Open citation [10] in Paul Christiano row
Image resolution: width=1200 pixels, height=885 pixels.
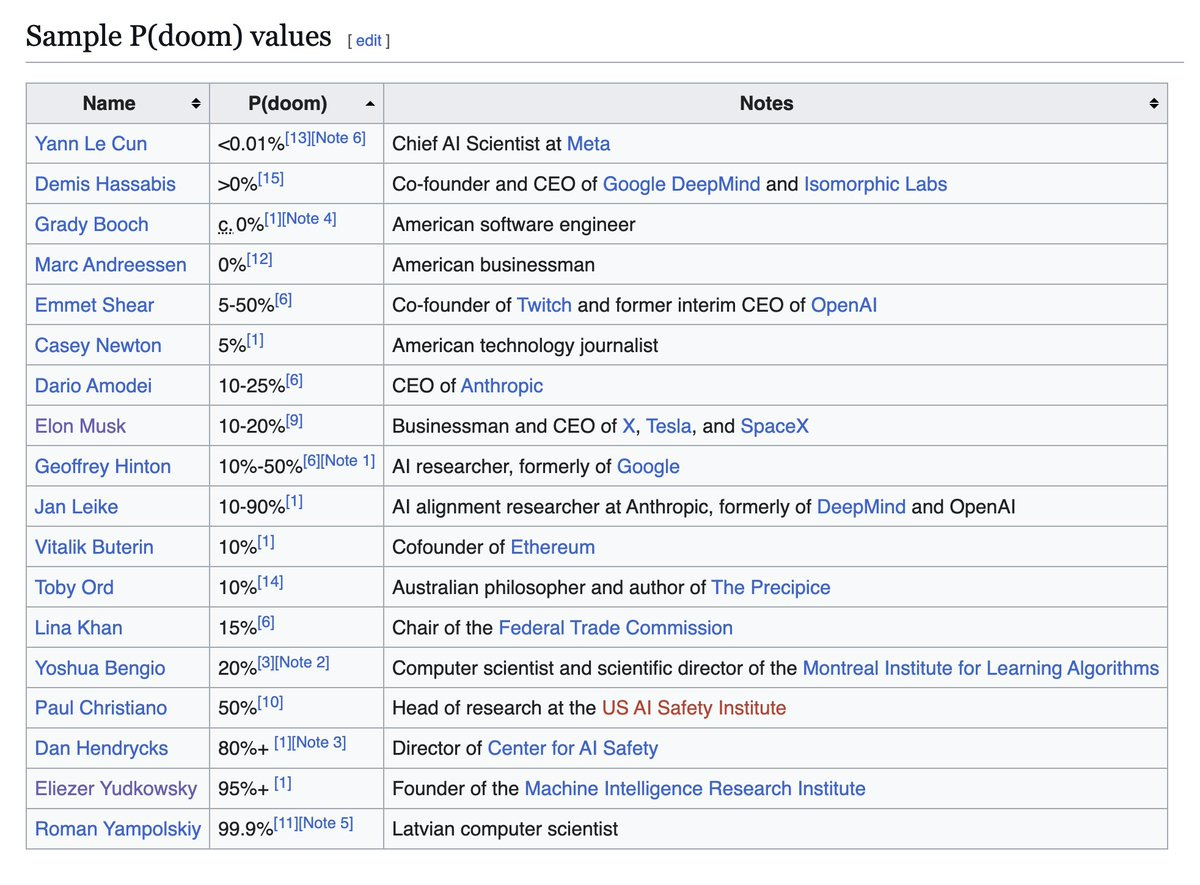point(270,702)
